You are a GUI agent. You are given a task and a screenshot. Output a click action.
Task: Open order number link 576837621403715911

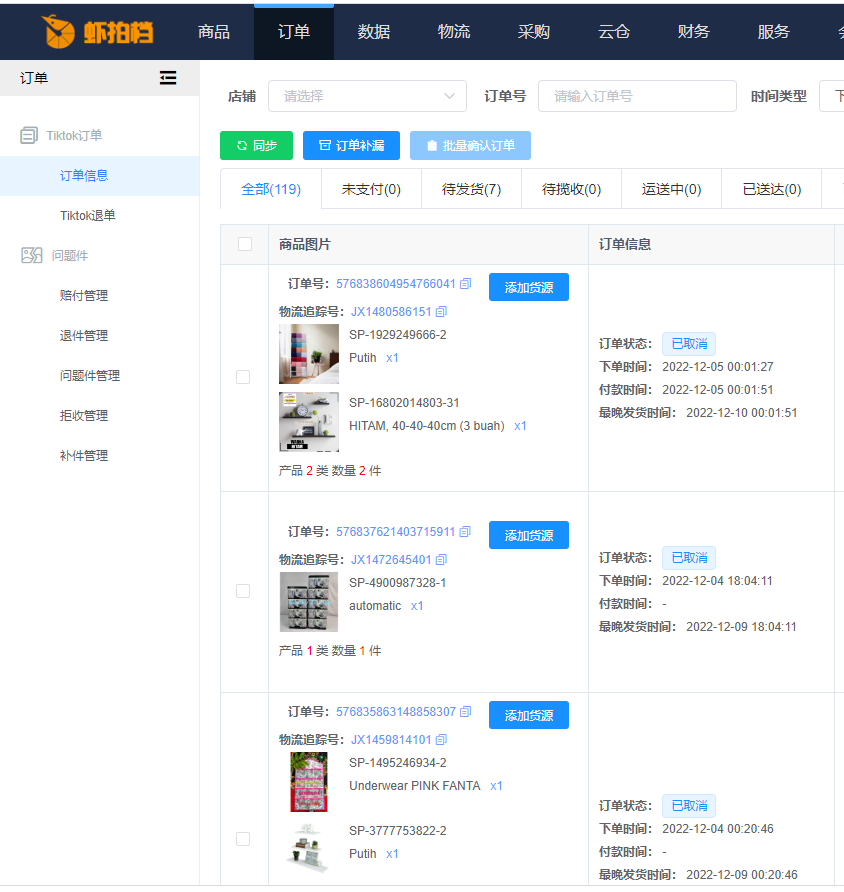click(396, 531)
